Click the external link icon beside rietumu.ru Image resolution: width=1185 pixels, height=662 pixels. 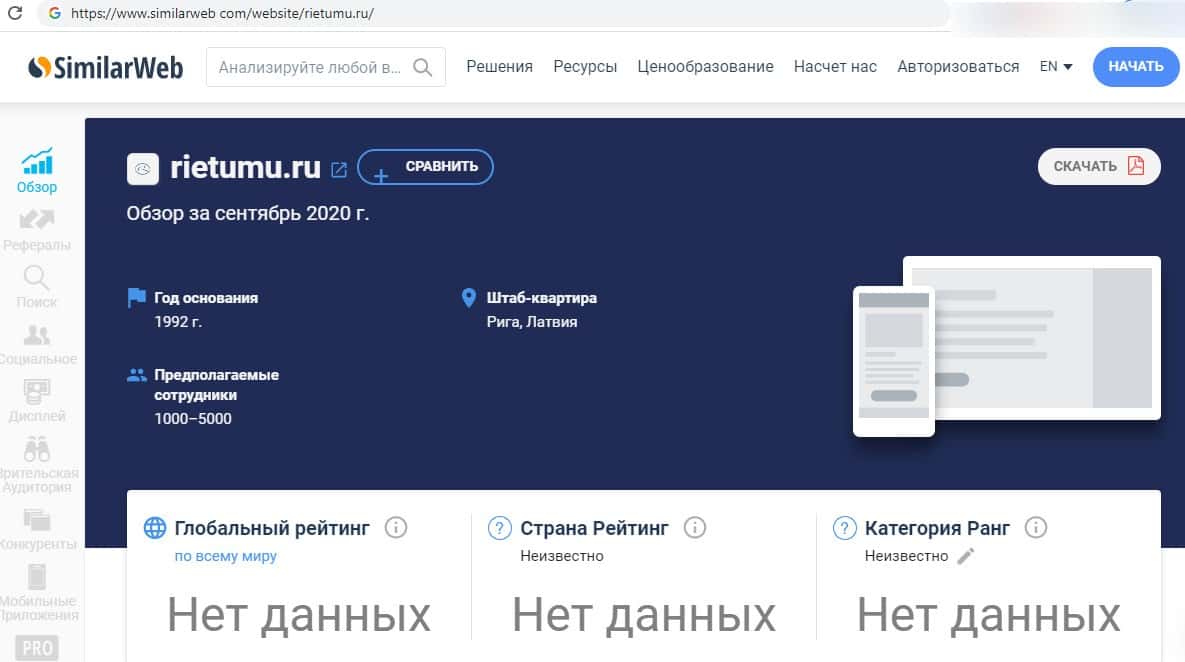339,169
